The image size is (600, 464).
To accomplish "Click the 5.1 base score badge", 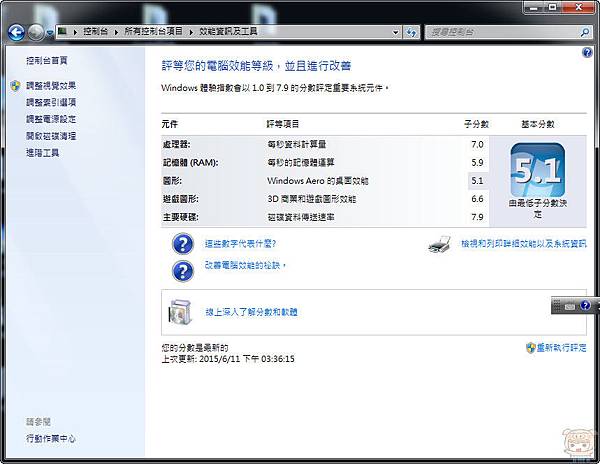I will [x=538, y=170].
